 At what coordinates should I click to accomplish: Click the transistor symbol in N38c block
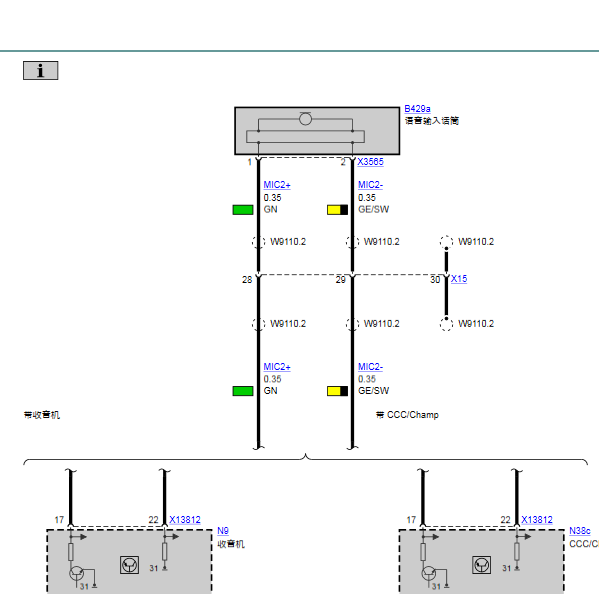[x=429, y=573]
